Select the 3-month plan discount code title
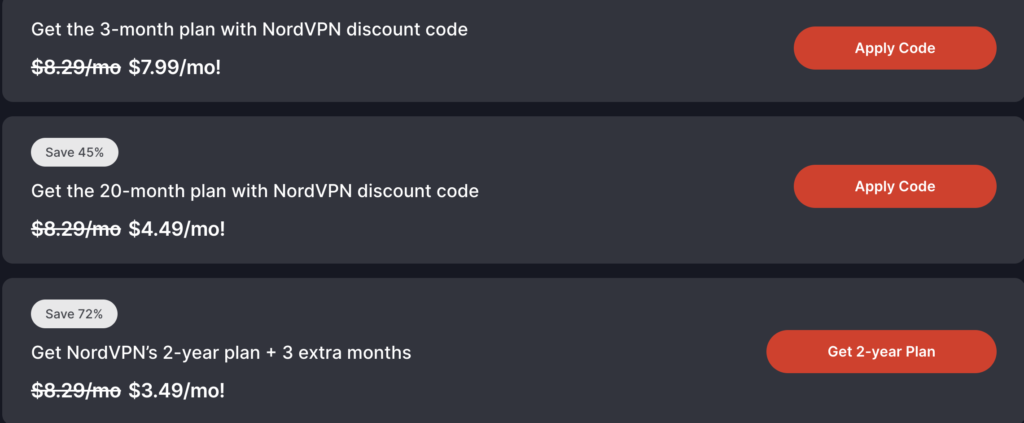The image size is (1024, 423). (x=249, y=29)
